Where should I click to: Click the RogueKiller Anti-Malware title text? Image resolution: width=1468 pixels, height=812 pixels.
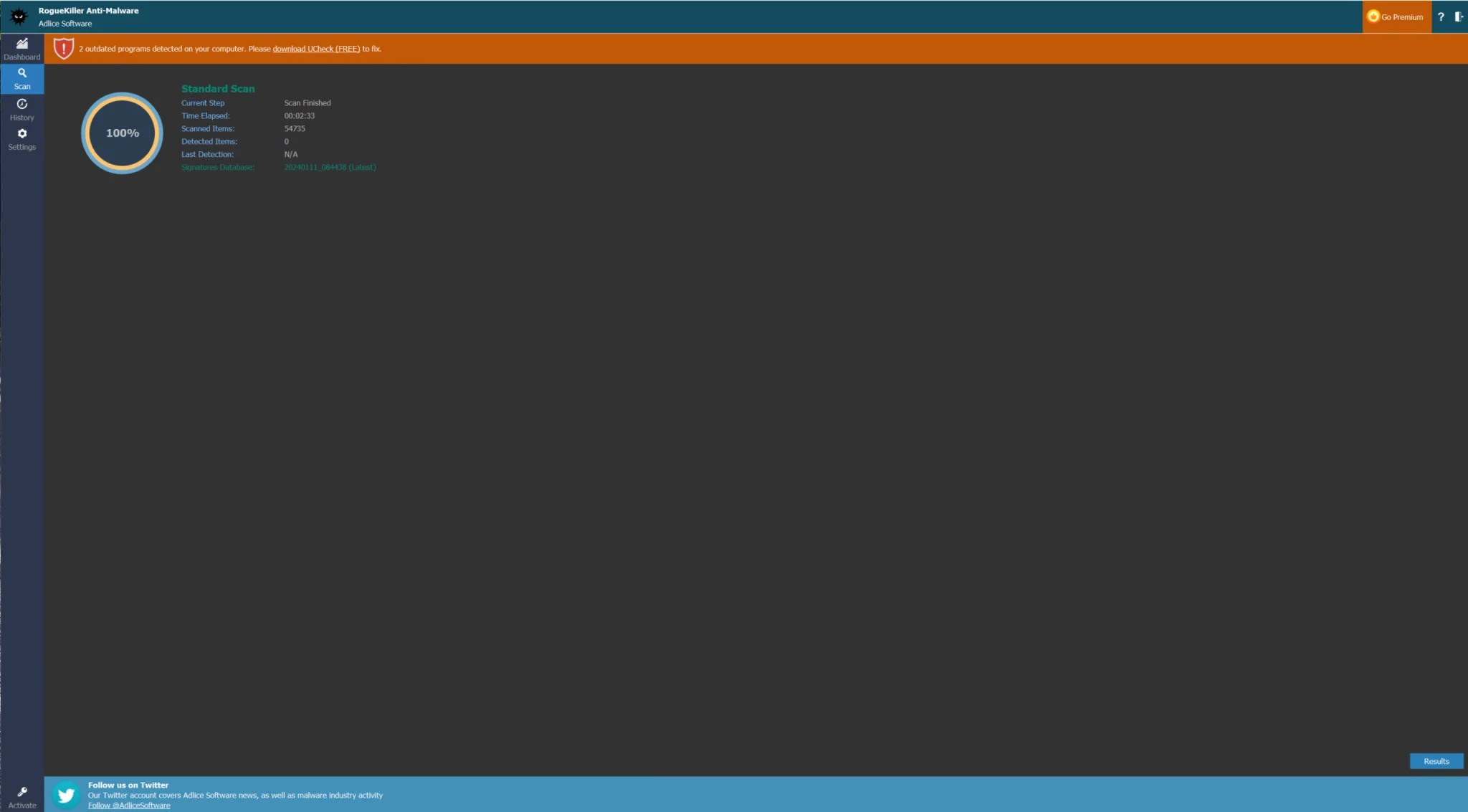[88, 11]
